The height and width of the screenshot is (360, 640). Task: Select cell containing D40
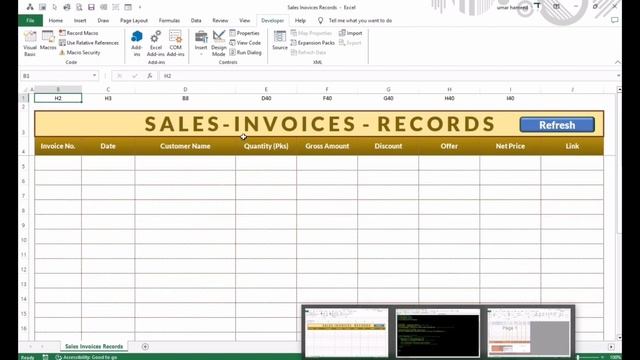[266, 98]
